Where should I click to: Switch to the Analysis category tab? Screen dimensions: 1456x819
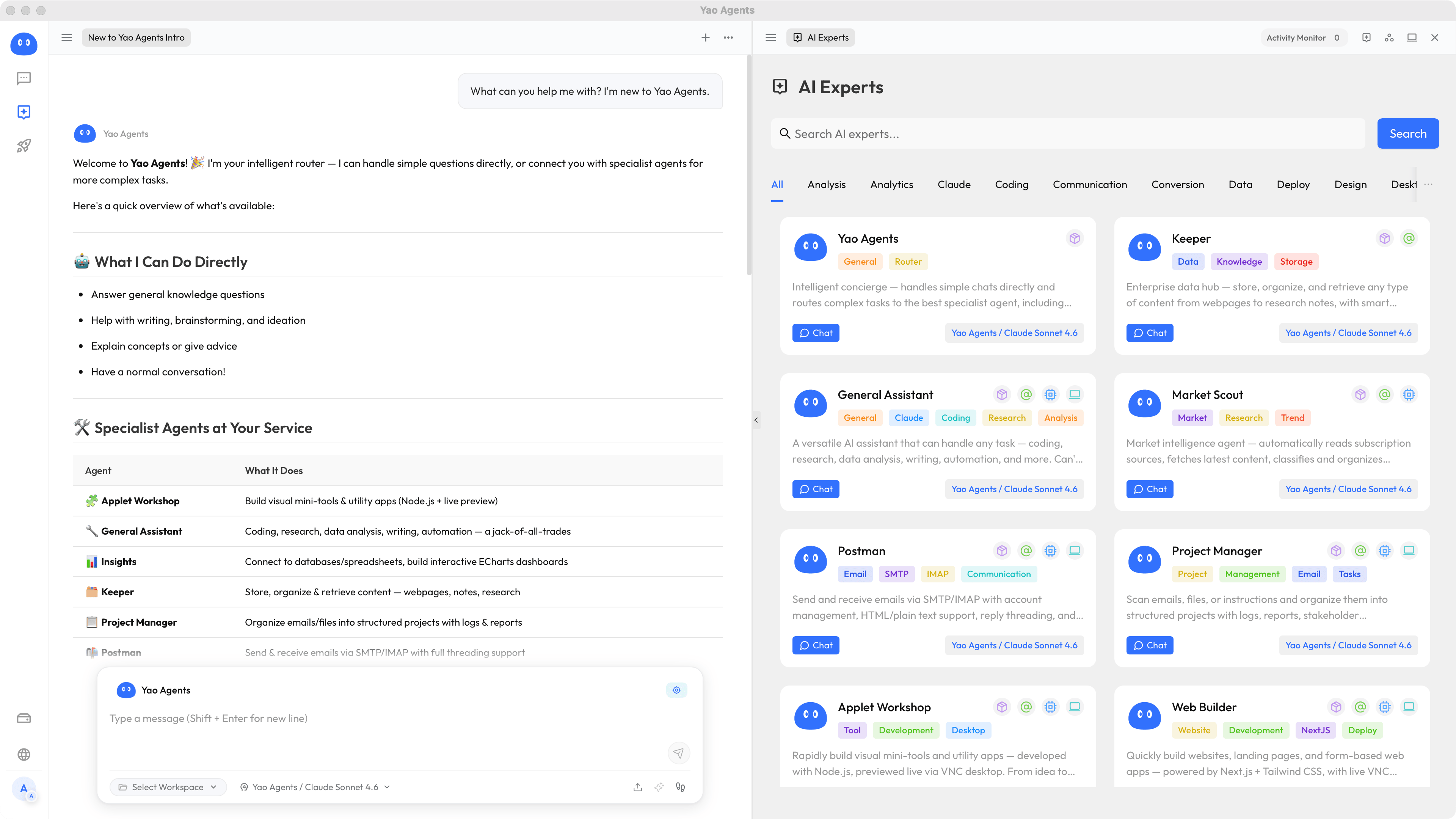pyautogui.click(x=826, y=184)
